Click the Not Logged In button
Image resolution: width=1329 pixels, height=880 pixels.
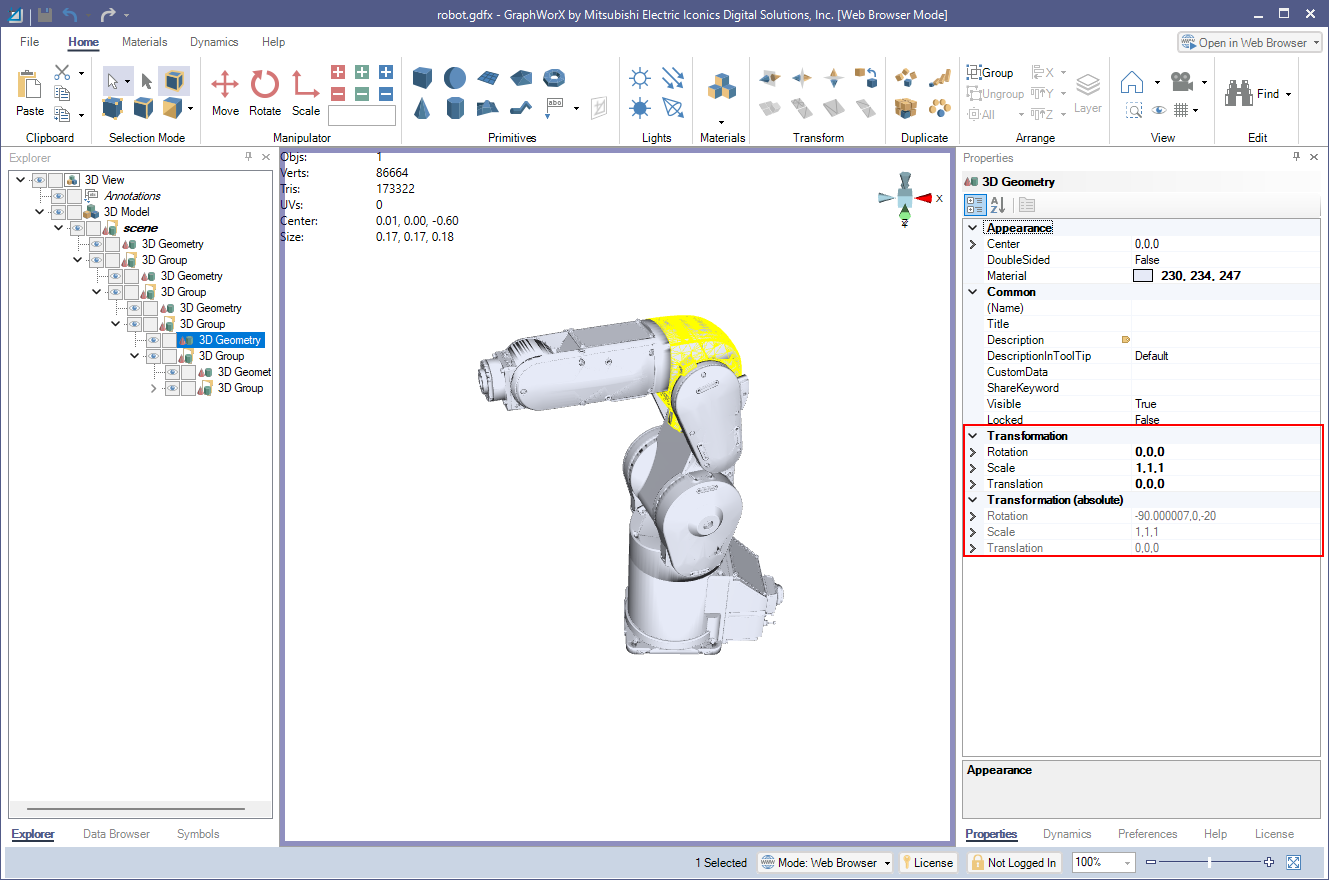[1014, 862]
